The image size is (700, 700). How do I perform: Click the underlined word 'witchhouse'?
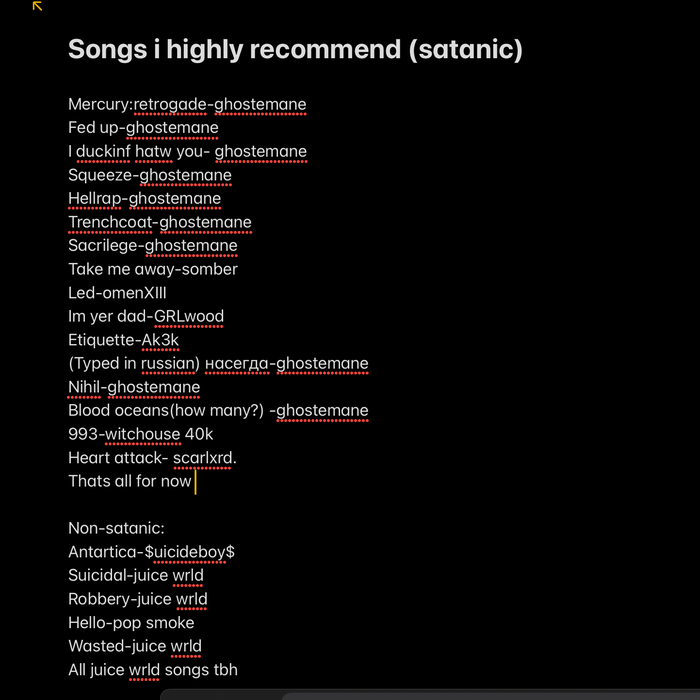[141, 434]
